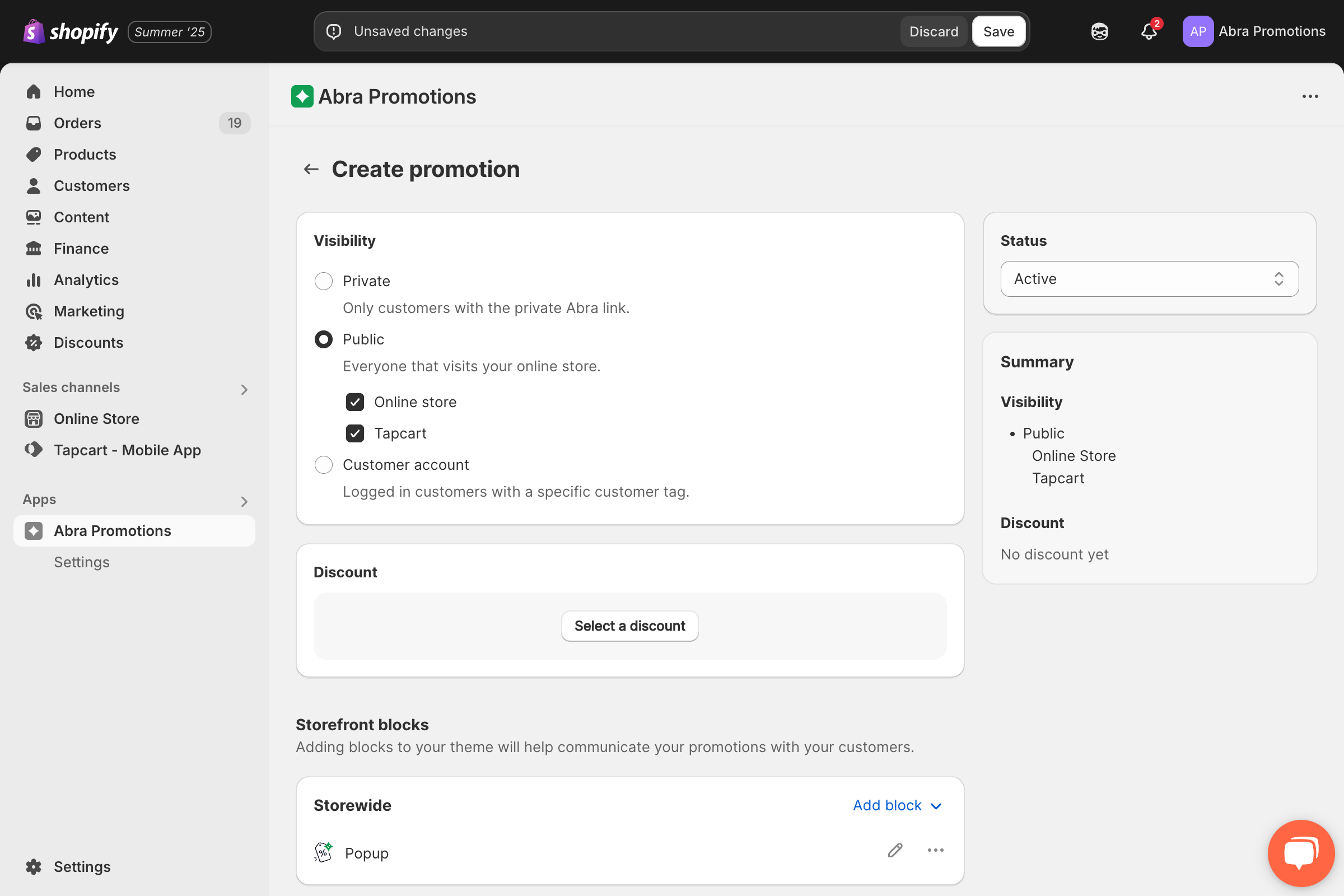Click the bottom Settings gear icon
1344x896 pixels.
(34, 867)
